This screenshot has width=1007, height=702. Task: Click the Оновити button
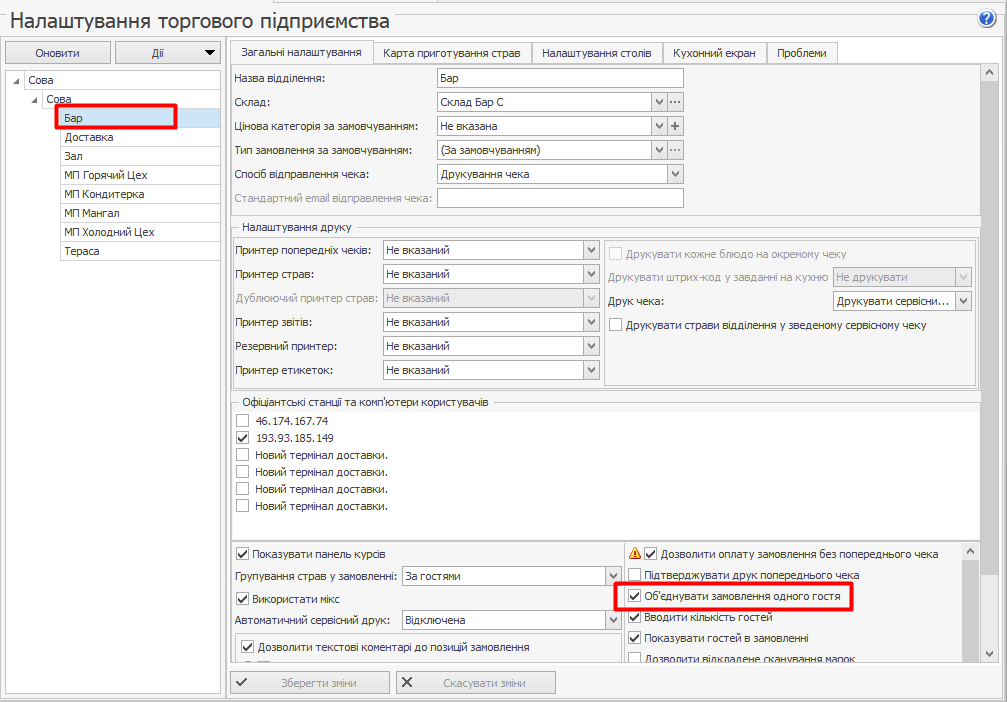pos(57,53)
